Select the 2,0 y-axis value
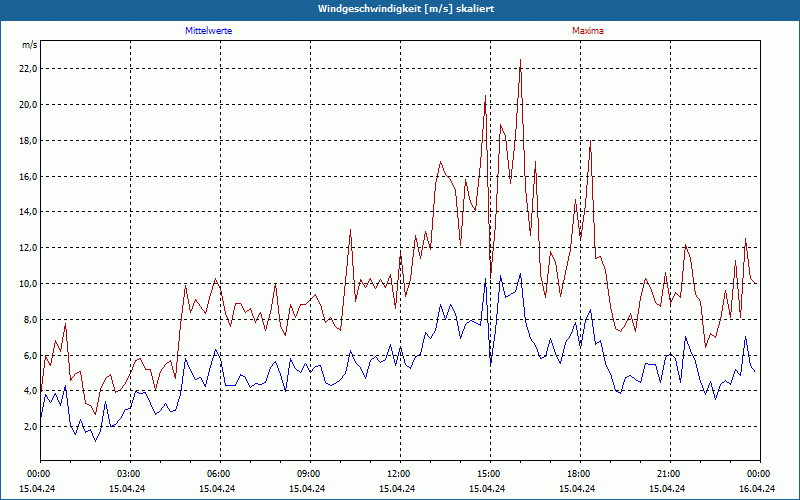The height and width of the screenshot is (500, 800). (31, 427)
